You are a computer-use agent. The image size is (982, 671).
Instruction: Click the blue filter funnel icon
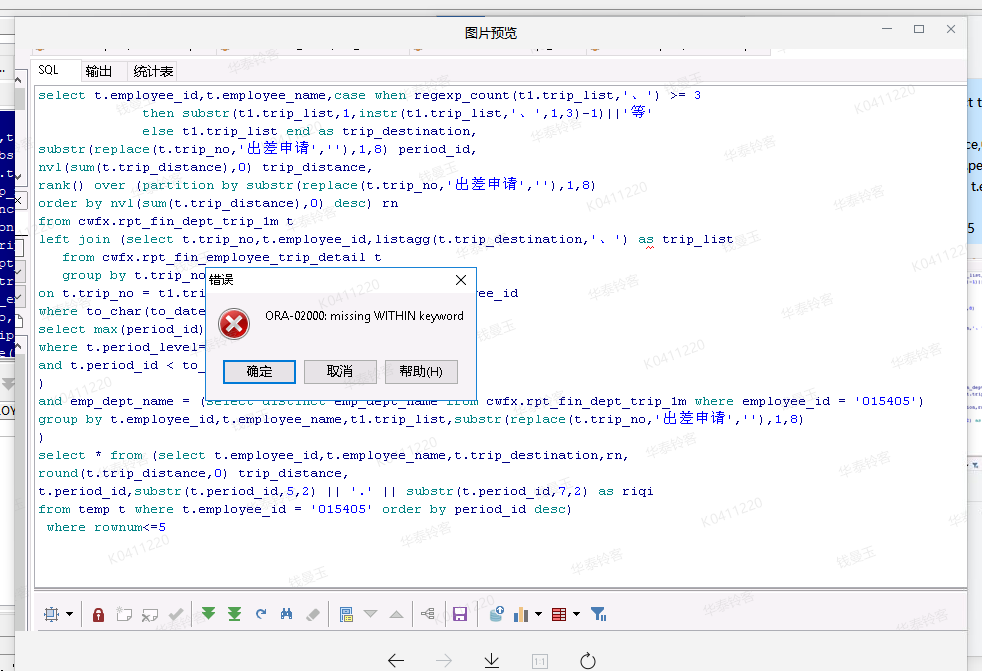(x=599, y=615)
